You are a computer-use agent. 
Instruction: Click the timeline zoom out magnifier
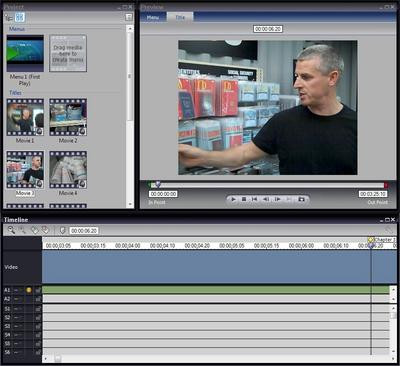click(x=23, y=230)
